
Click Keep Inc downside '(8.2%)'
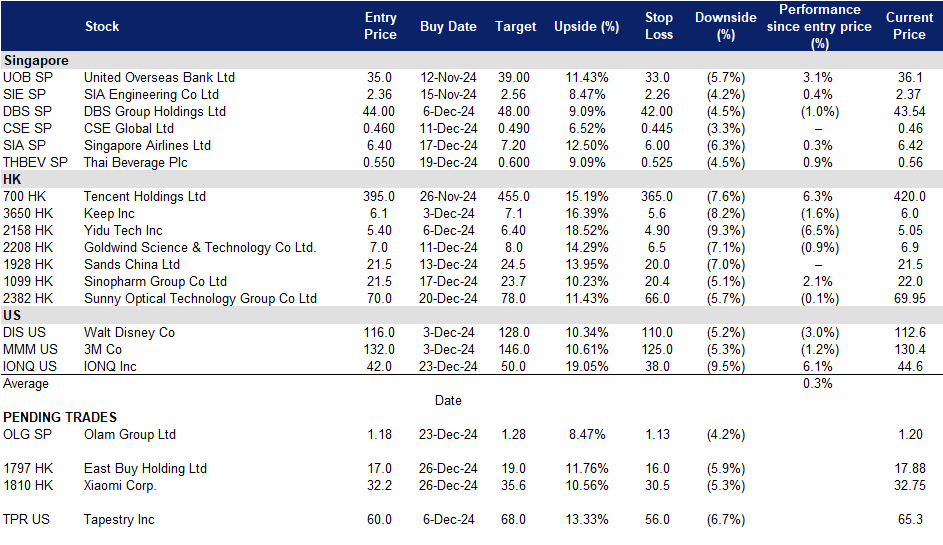[x=726, y=214]
